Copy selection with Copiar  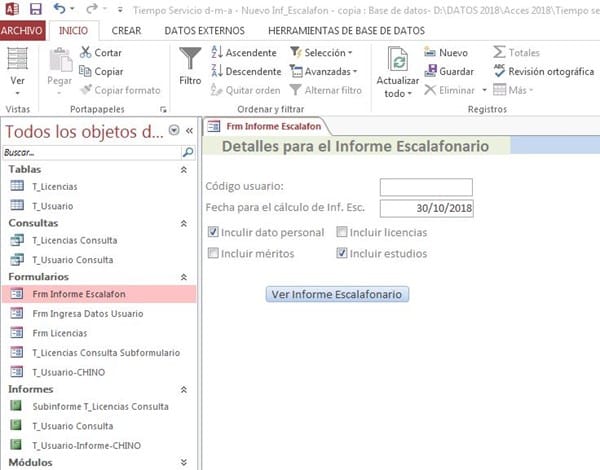point(101,71)
